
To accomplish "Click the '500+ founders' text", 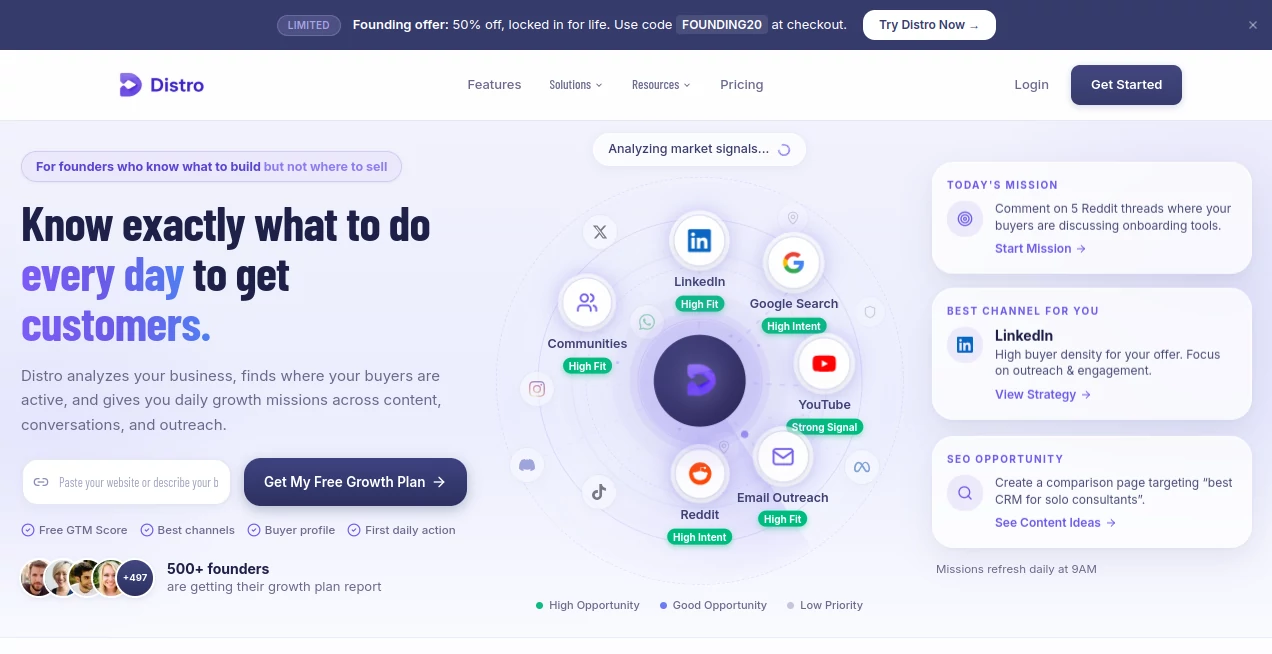I will [x=218, y=569].
